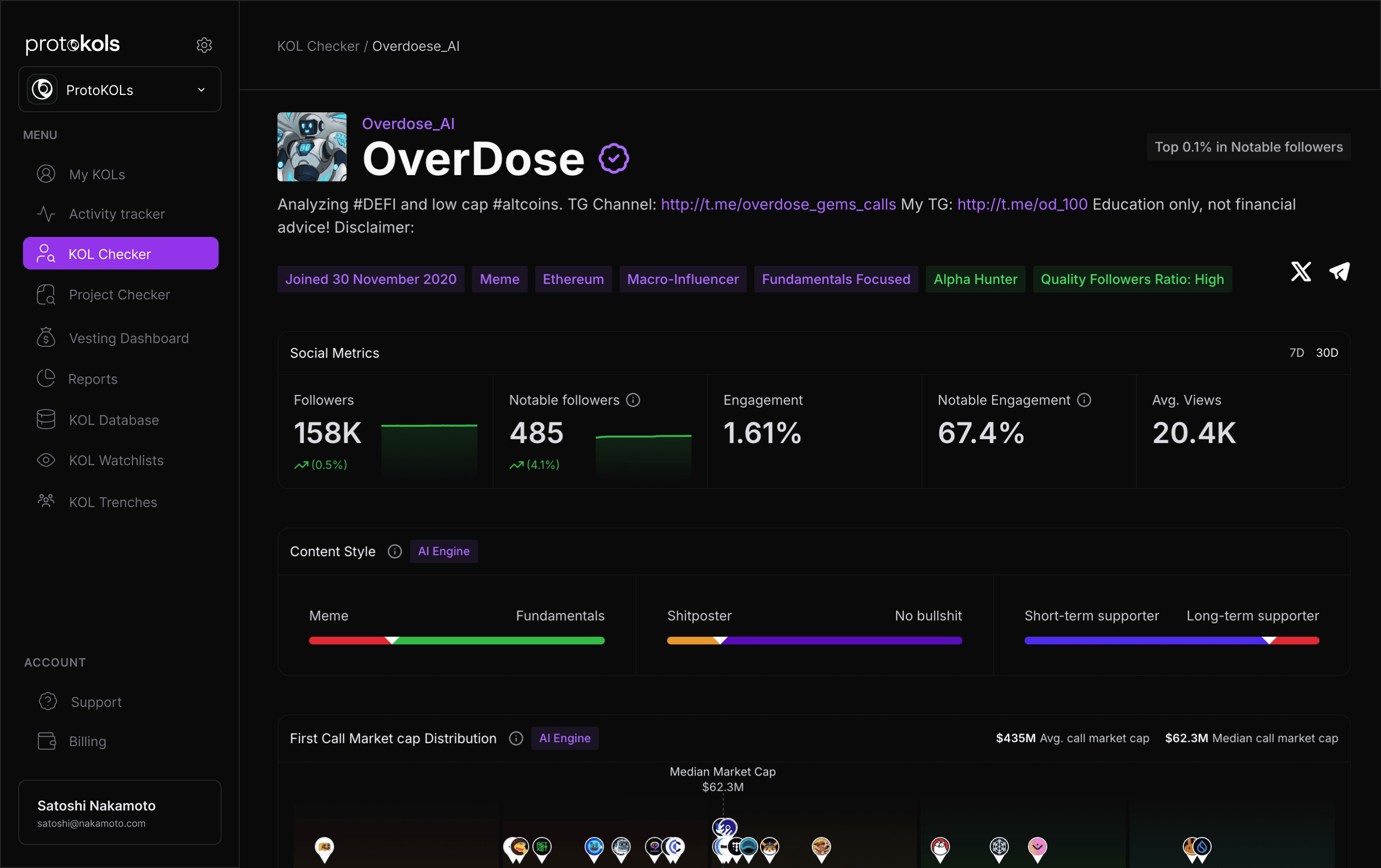Click the Top 0.1% in Notable followers badge

click(1249, 147)
